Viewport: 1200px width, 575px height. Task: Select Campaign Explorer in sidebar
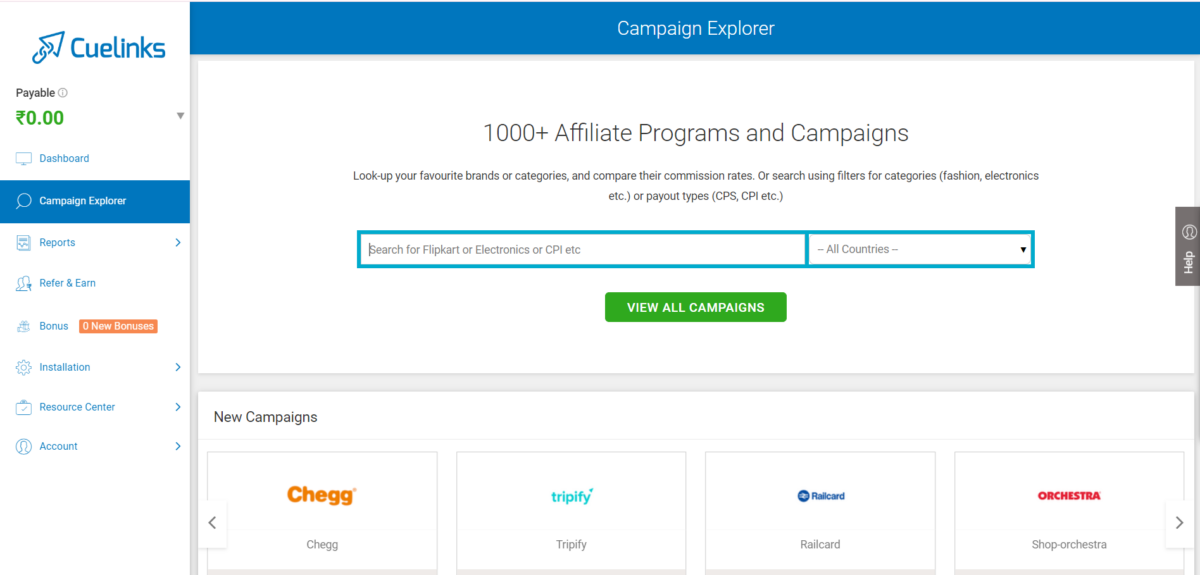[x=94, y=201]
